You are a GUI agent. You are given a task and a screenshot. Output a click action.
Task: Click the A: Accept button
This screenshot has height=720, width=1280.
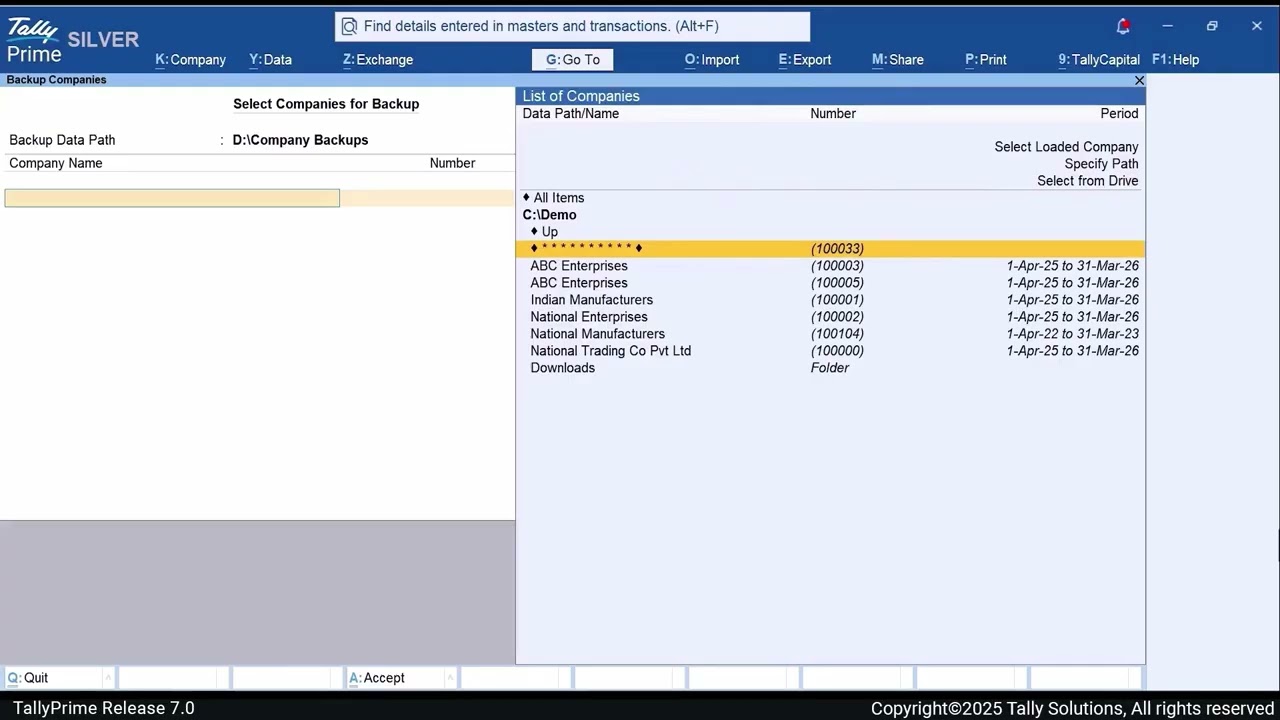tap(401, 678)
